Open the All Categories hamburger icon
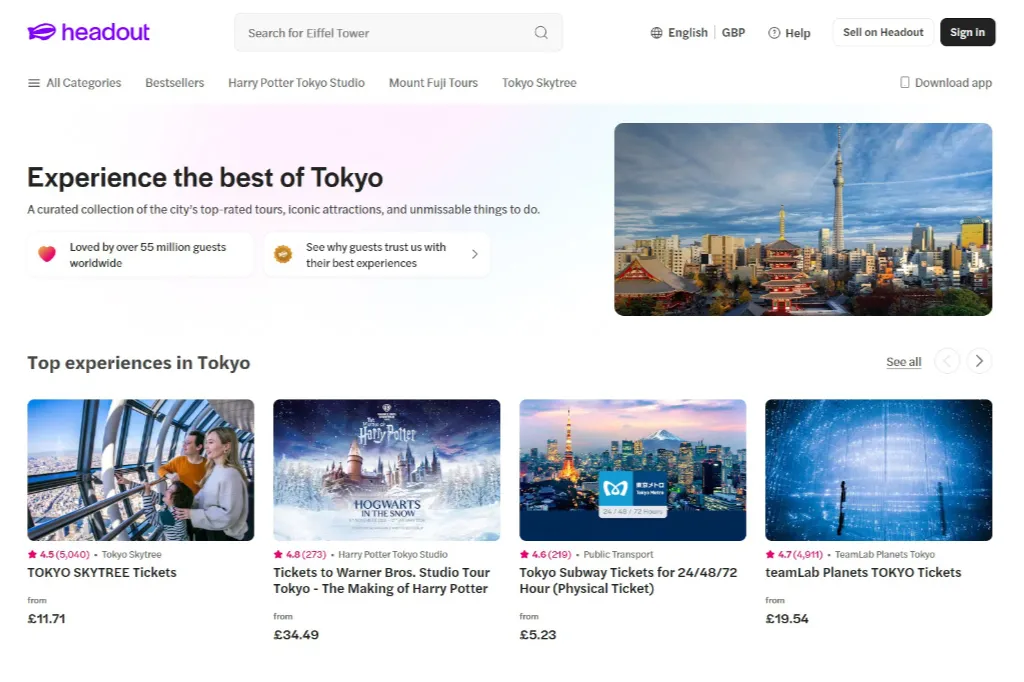 (x=34, y=83)
